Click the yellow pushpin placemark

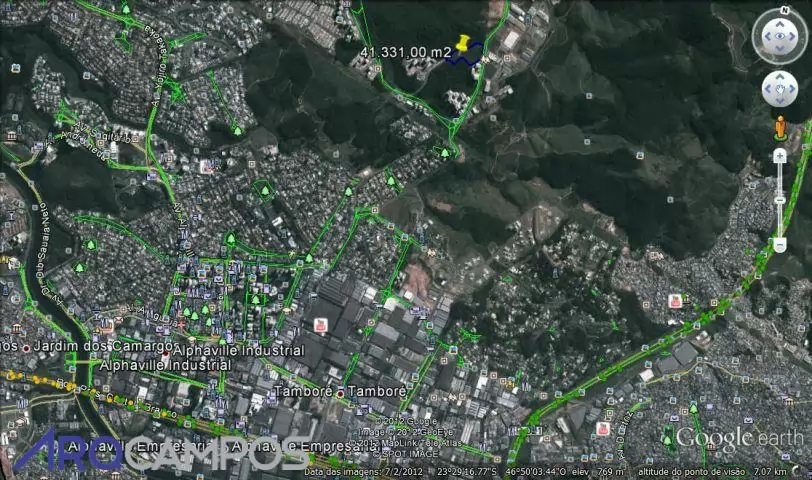(463, 44)
